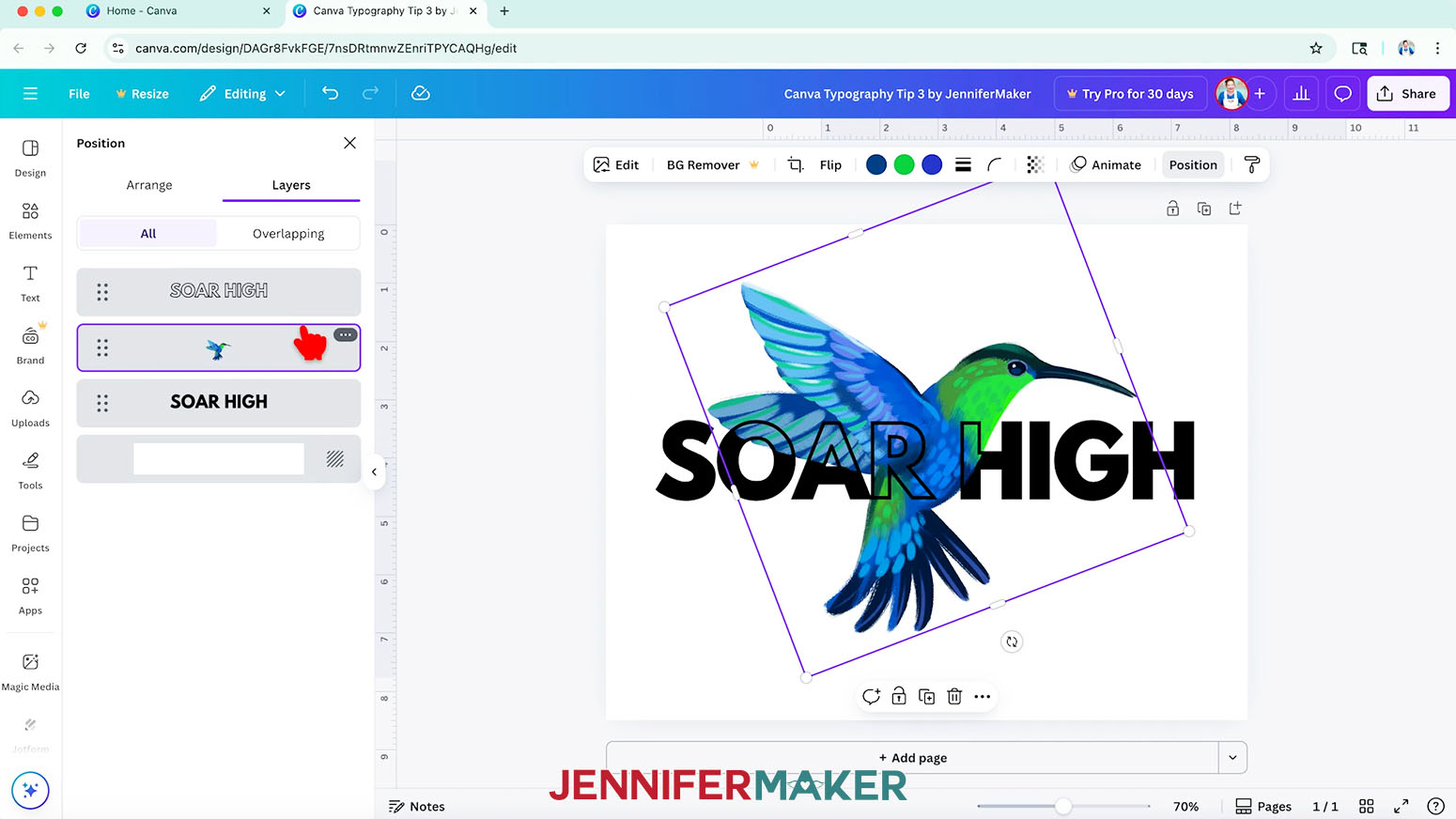Click the Position button in toolbar
The width and height of the screenshot is (1456, 819).
tap(1193, 164)
